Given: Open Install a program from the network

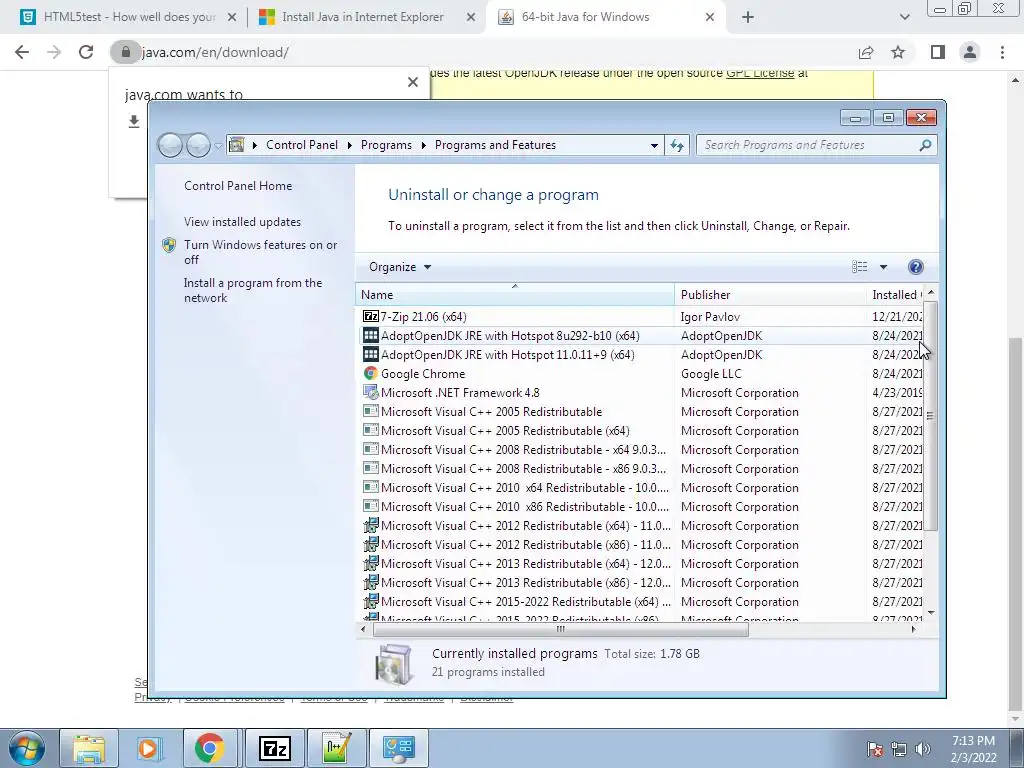Looking at the screenshot, I should point(253,290).
